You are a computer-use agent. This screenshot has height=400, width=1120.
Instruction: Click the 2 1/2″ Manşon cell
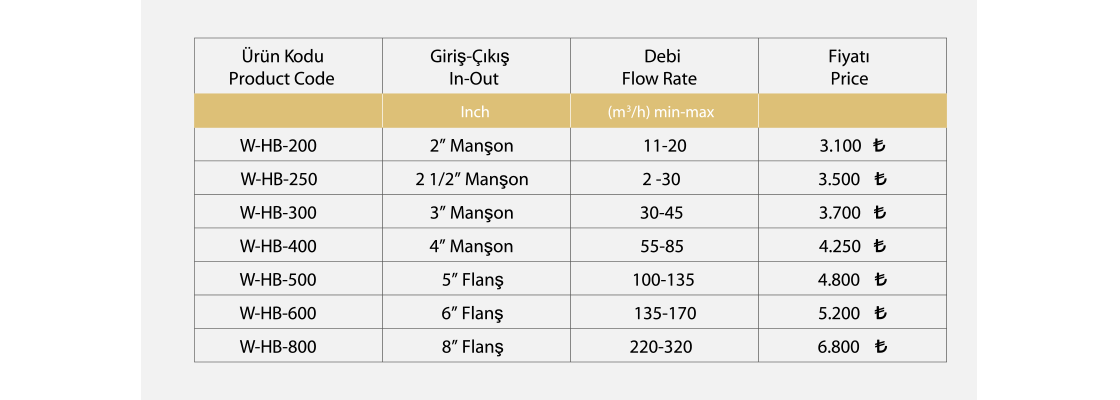coord(471,180)
